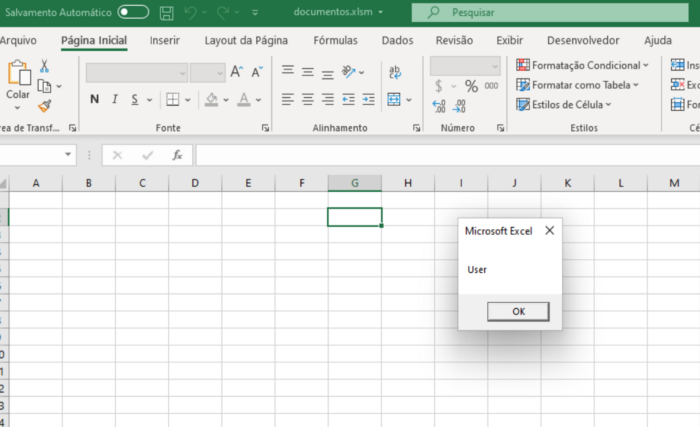Open the Exibir tab
This screenshot has width=700, height=427.
[x=509, y=40]
